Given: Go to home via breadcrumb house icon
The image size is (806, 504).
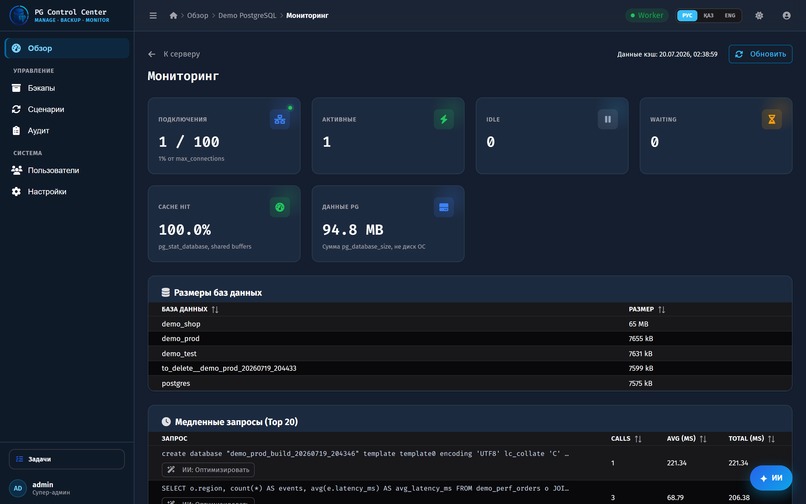Looking at the screenshot, I should (173, 15).
